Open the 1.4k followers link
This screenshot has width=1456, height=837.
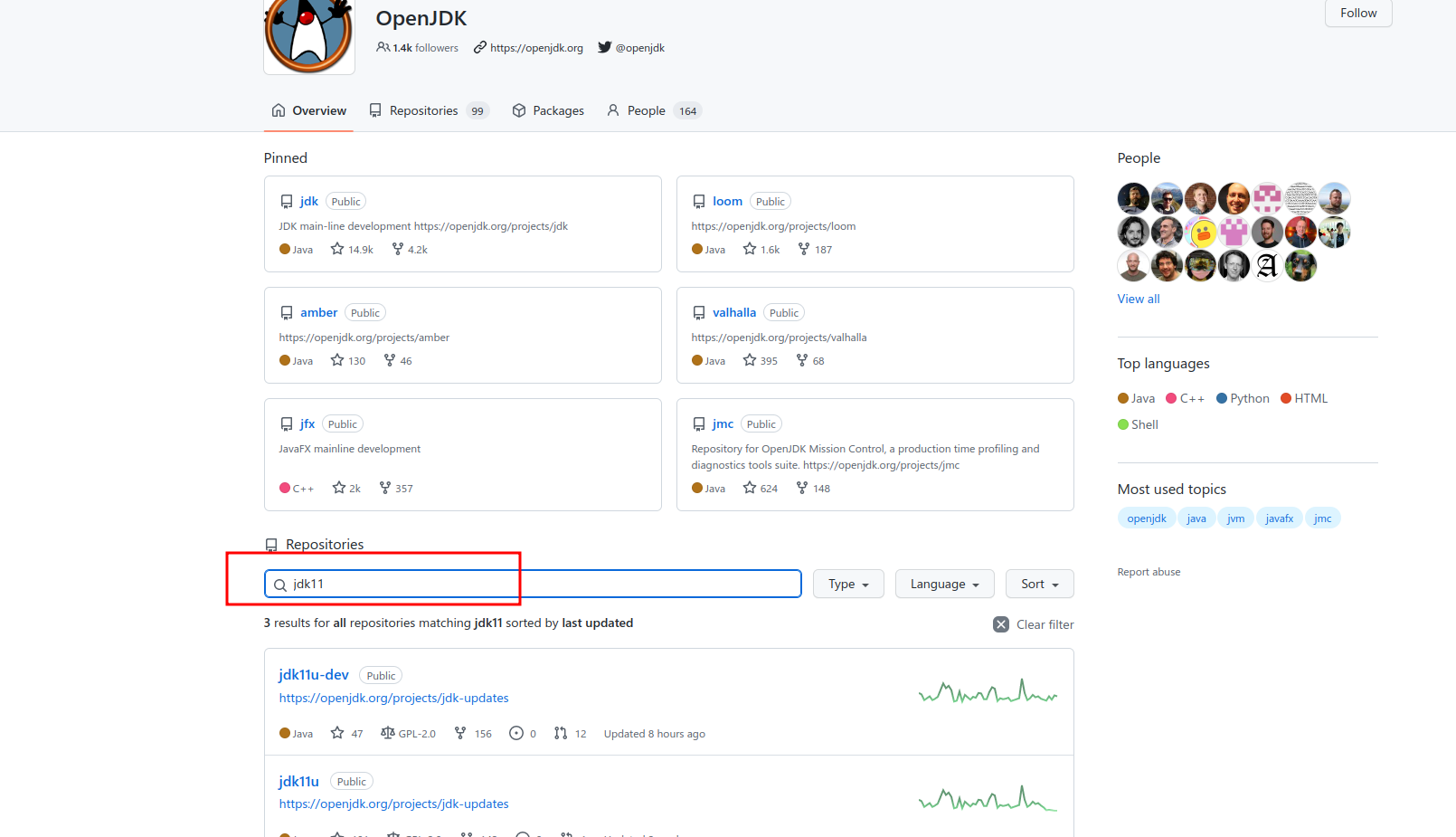click(x=417, y=48)
